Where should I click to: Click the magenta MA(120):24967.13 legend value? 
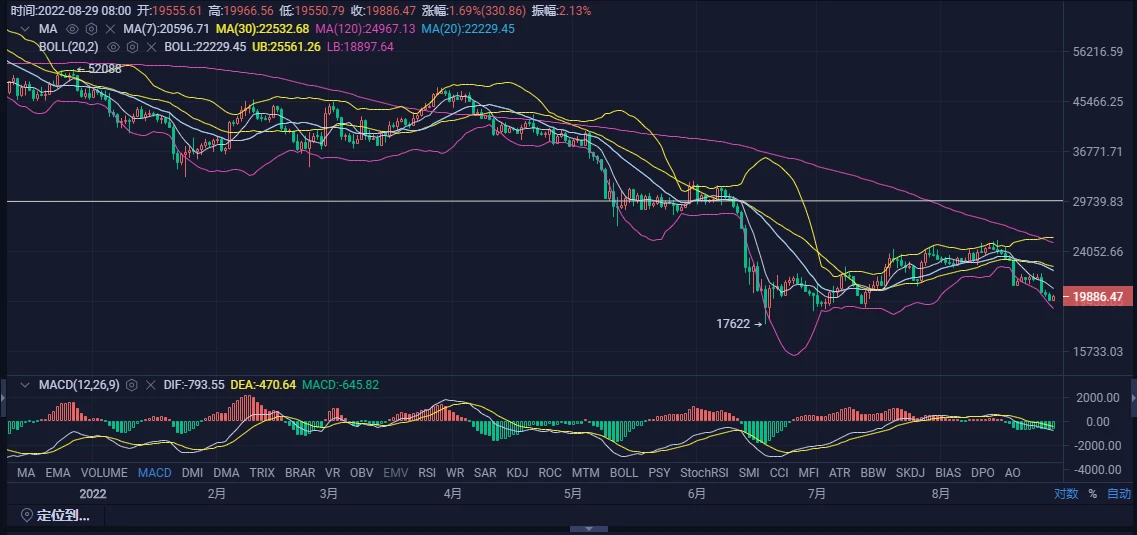tap(365, 29)
